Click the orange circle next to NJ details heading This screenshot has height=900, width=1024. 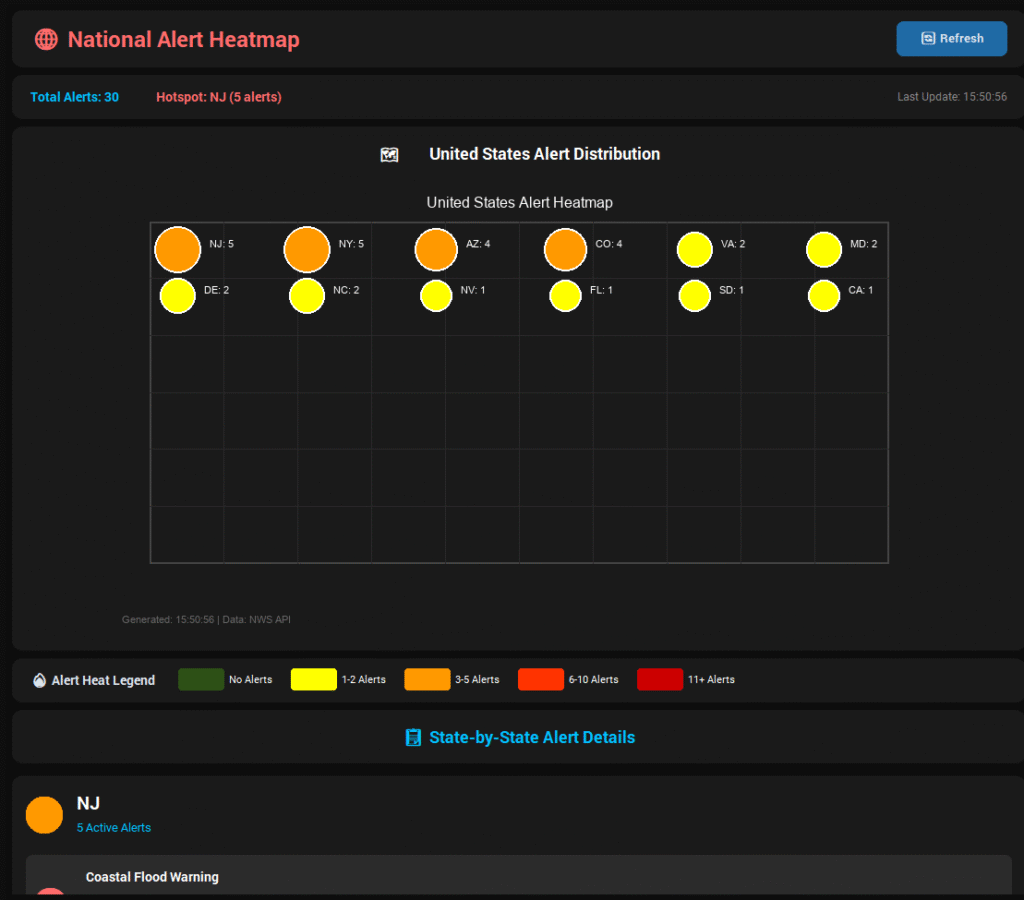(x=44, y=815)
